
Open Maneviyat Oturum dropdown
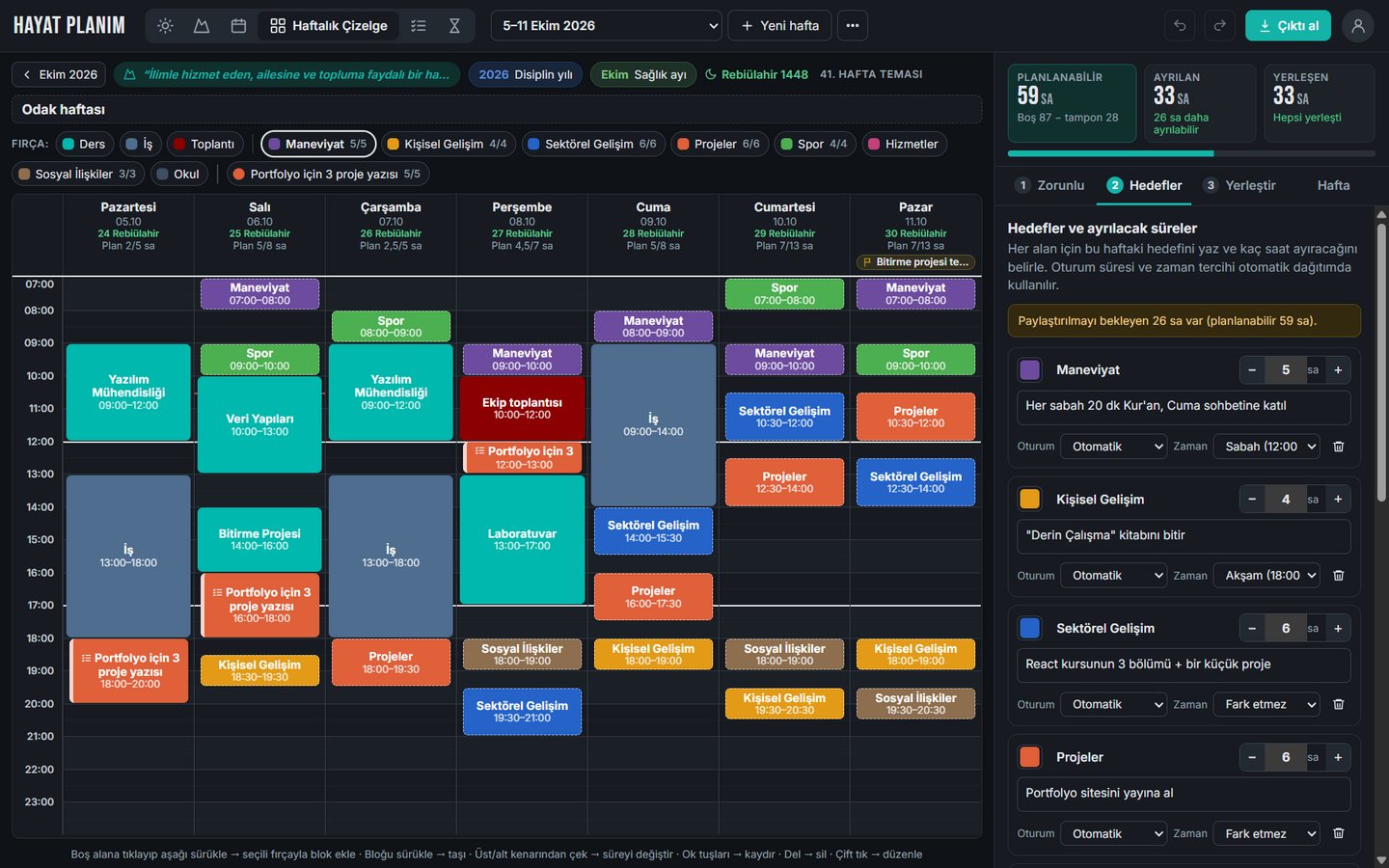click(1114, 447)
